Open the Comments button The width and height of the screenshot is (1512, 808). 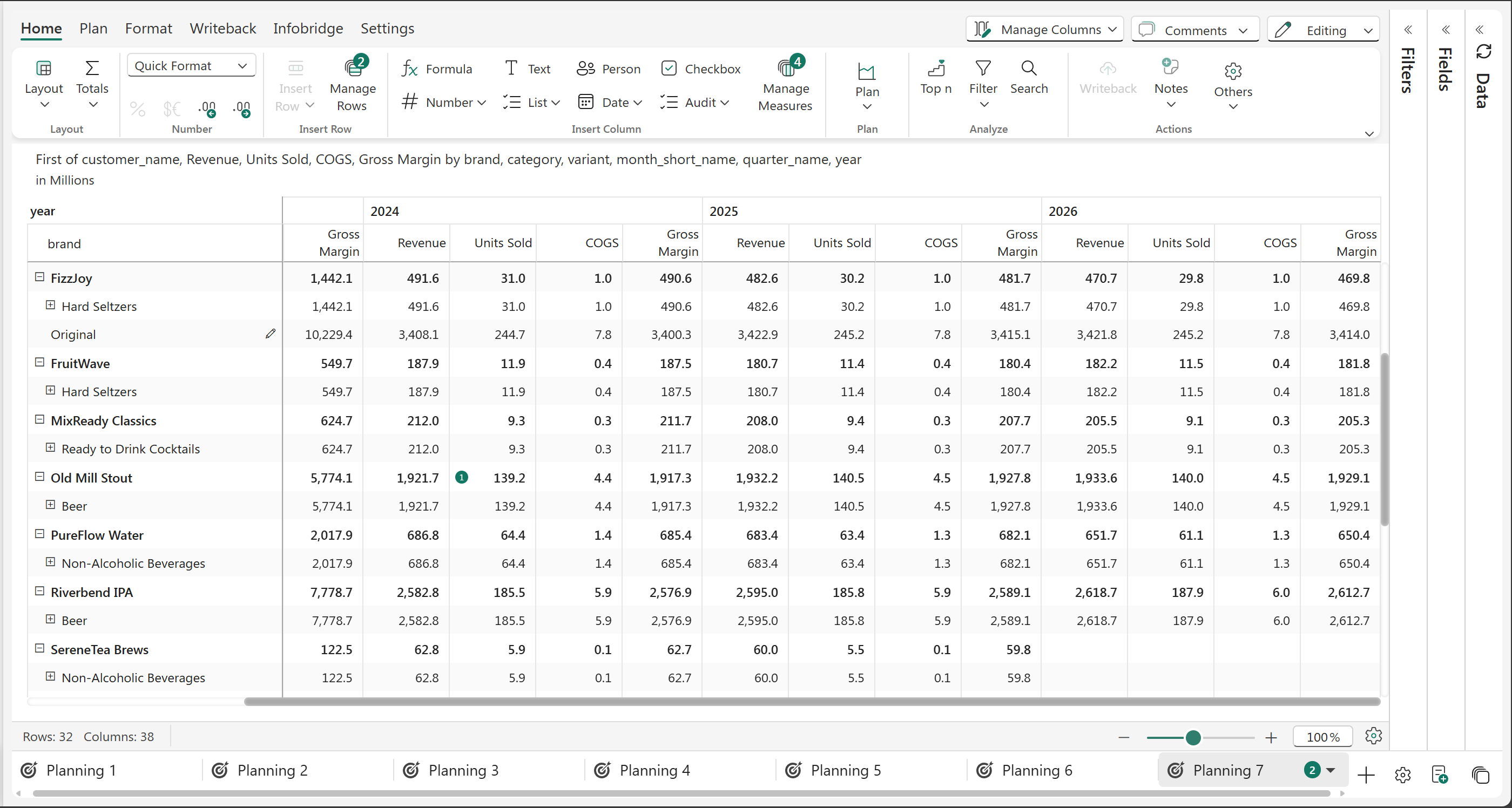pyautogui.click(x=1195, y=30)
